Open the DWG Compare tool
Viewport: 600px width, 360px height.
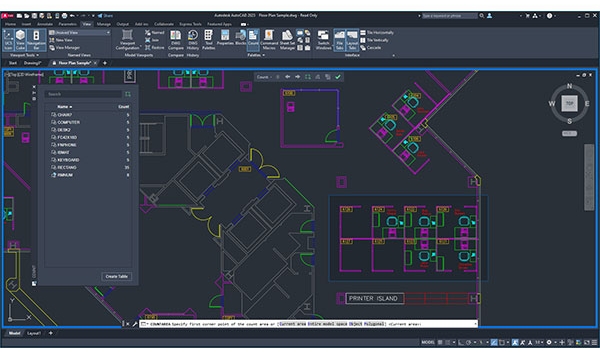[176, 40]
